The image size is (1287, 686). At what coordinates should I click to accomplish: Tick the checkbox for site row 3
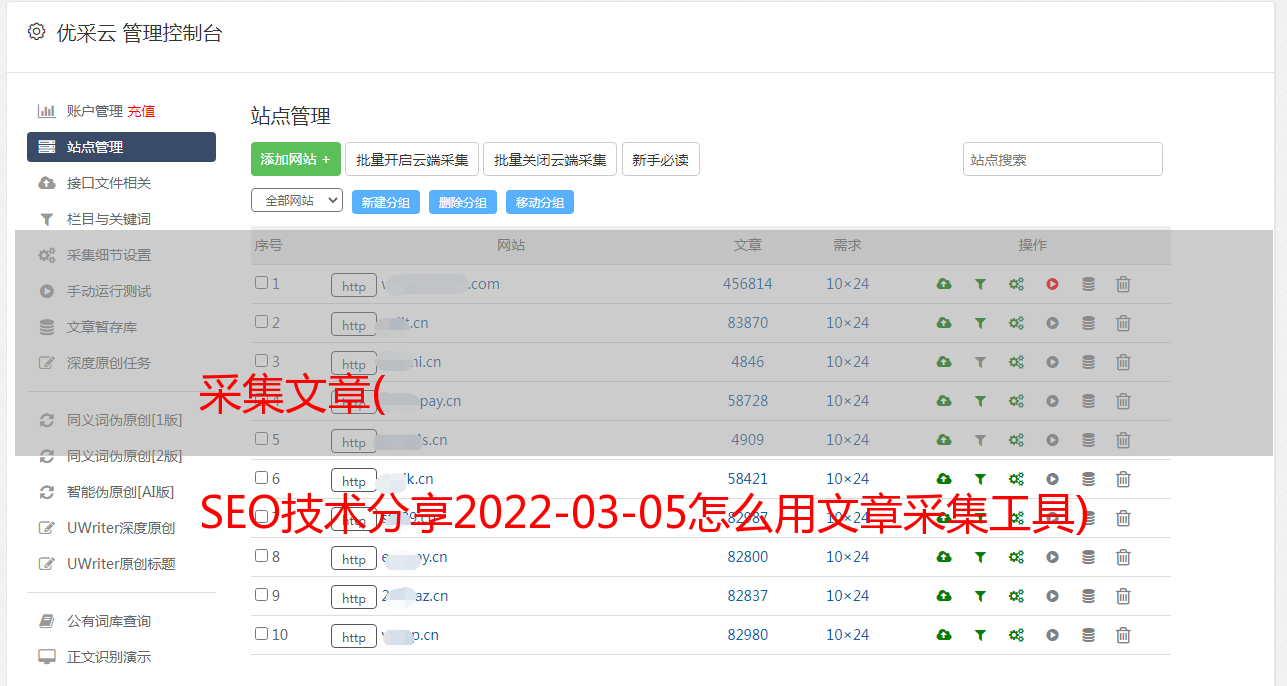[261, 361]
